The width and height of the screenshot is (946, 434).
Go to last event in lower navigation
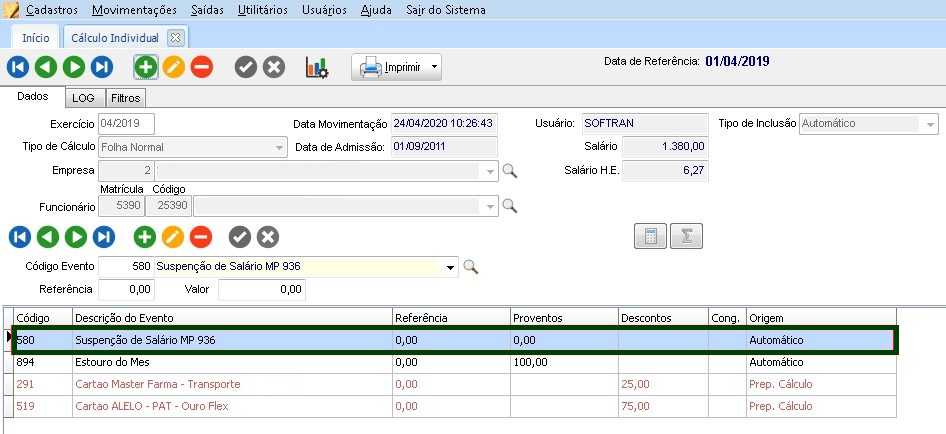tap(103, 237)
